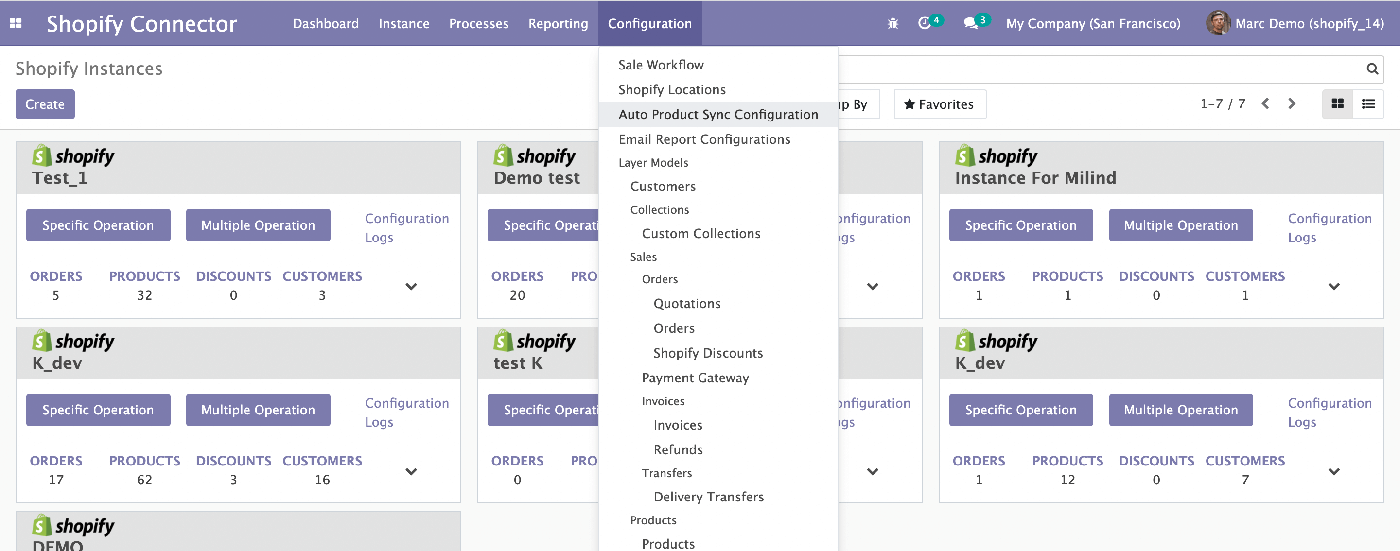Open Configuration link on Test_1 card

(407, 218)
